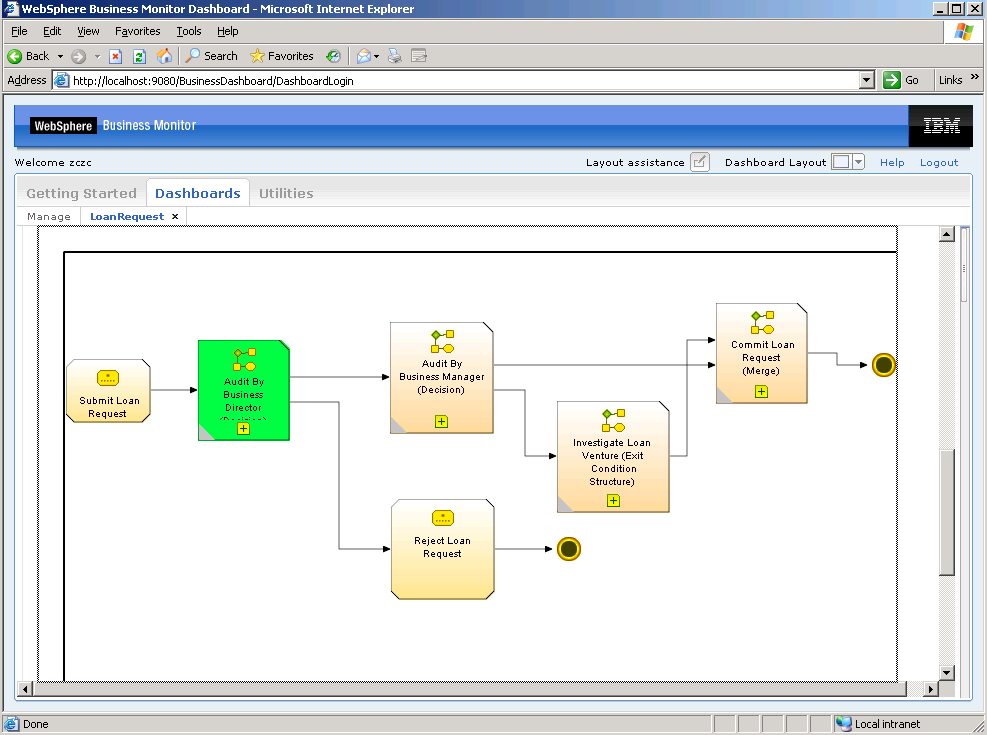This screenshot has height=735, width=987.
Task: Click the end node after Commit Loan Request
Action: click(x=883, y=365)
